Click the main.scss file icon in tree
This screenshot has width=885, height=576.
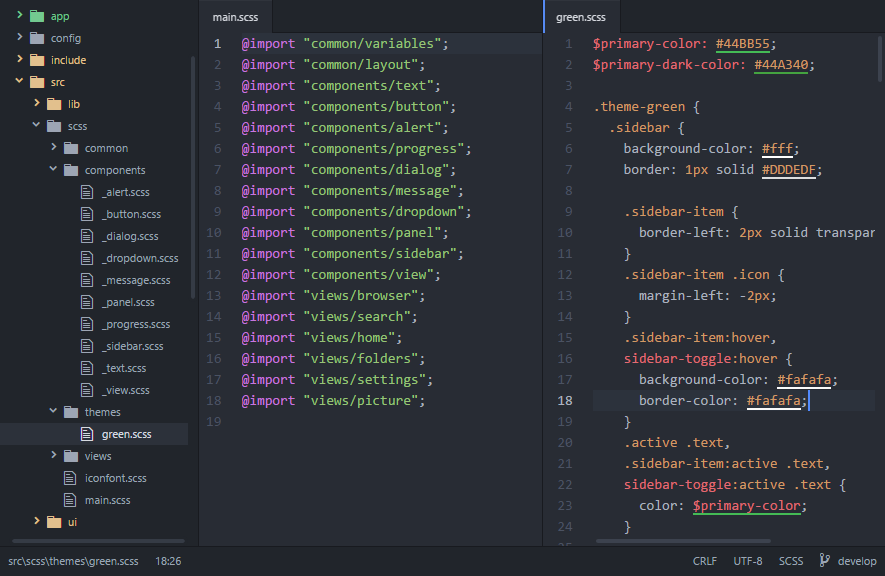tap(70, 500)
